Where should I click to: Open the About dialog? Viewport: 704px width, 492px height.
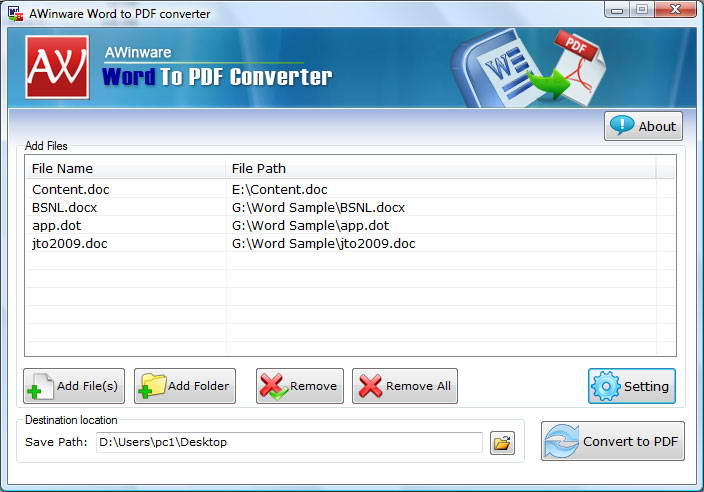click(x=643, y=126)
